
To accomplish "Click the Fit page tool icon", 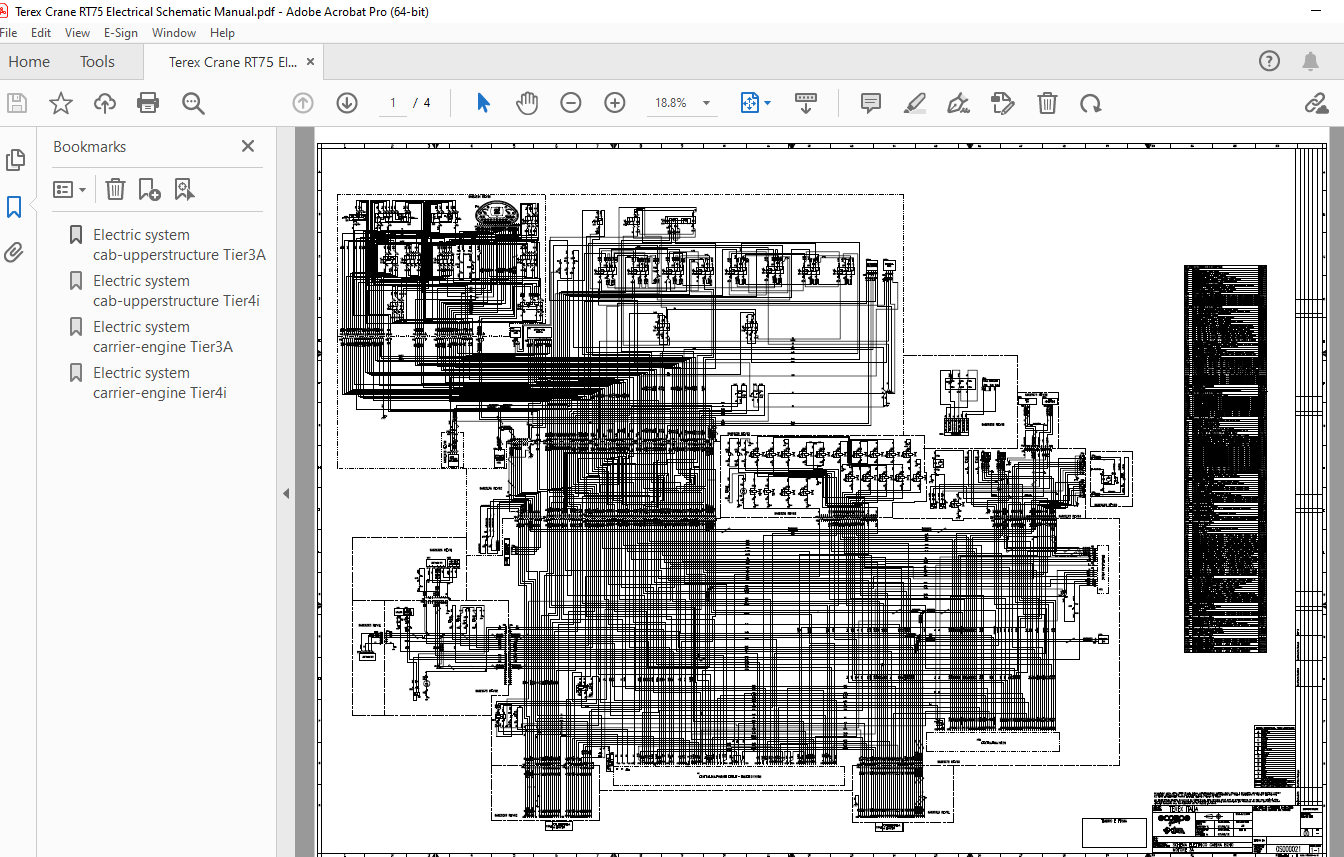I will pyautogui.click(x=750, y=103).
